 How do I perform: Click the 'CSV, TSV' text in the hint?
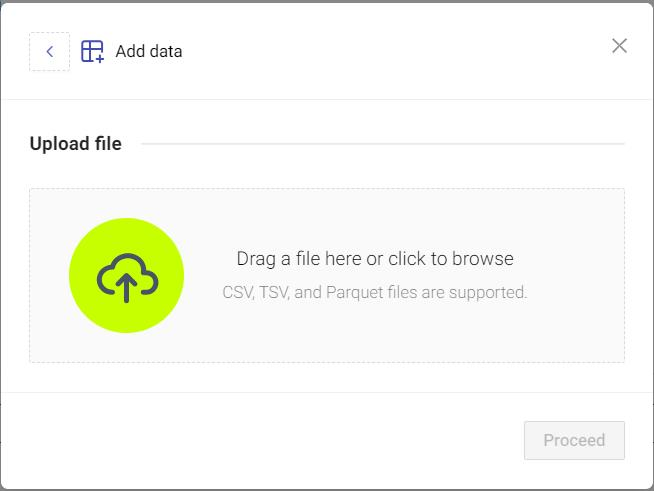tap(255, 293)
